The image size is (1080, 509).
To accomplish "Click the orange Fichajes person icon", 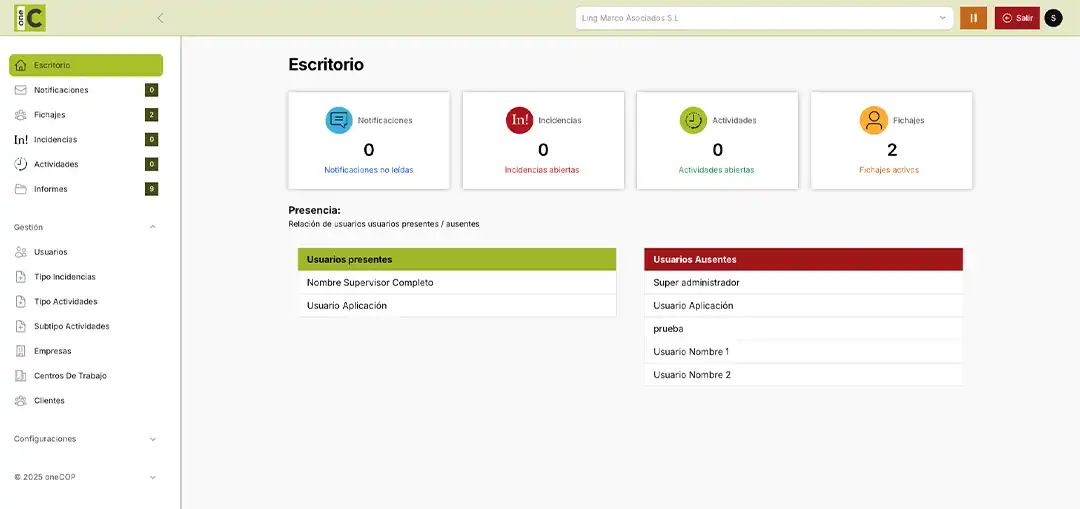I will [x=873, y=120].
